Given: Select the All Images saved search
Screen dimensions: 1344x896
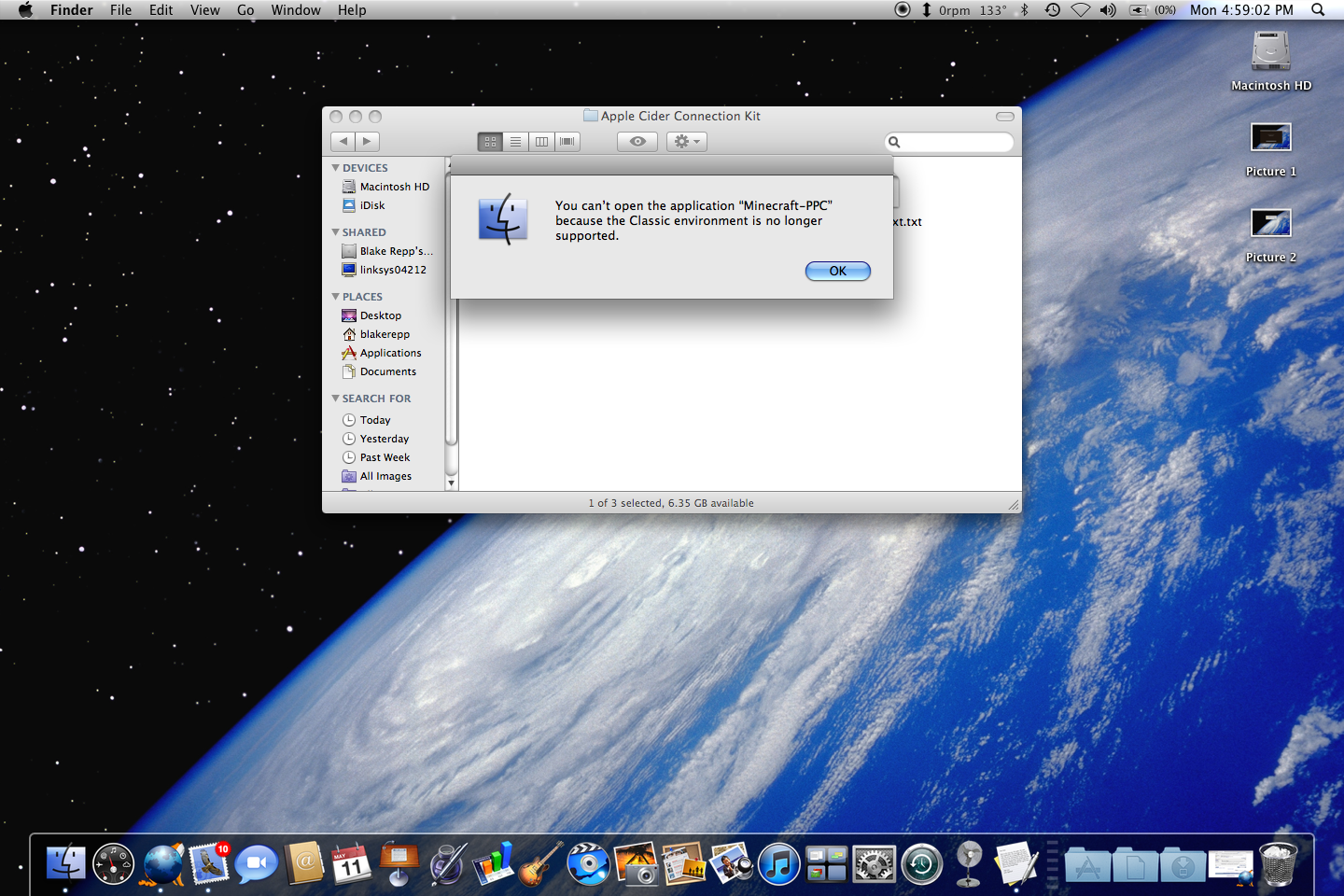Looking at the screenshot, I should pos(376,476).
